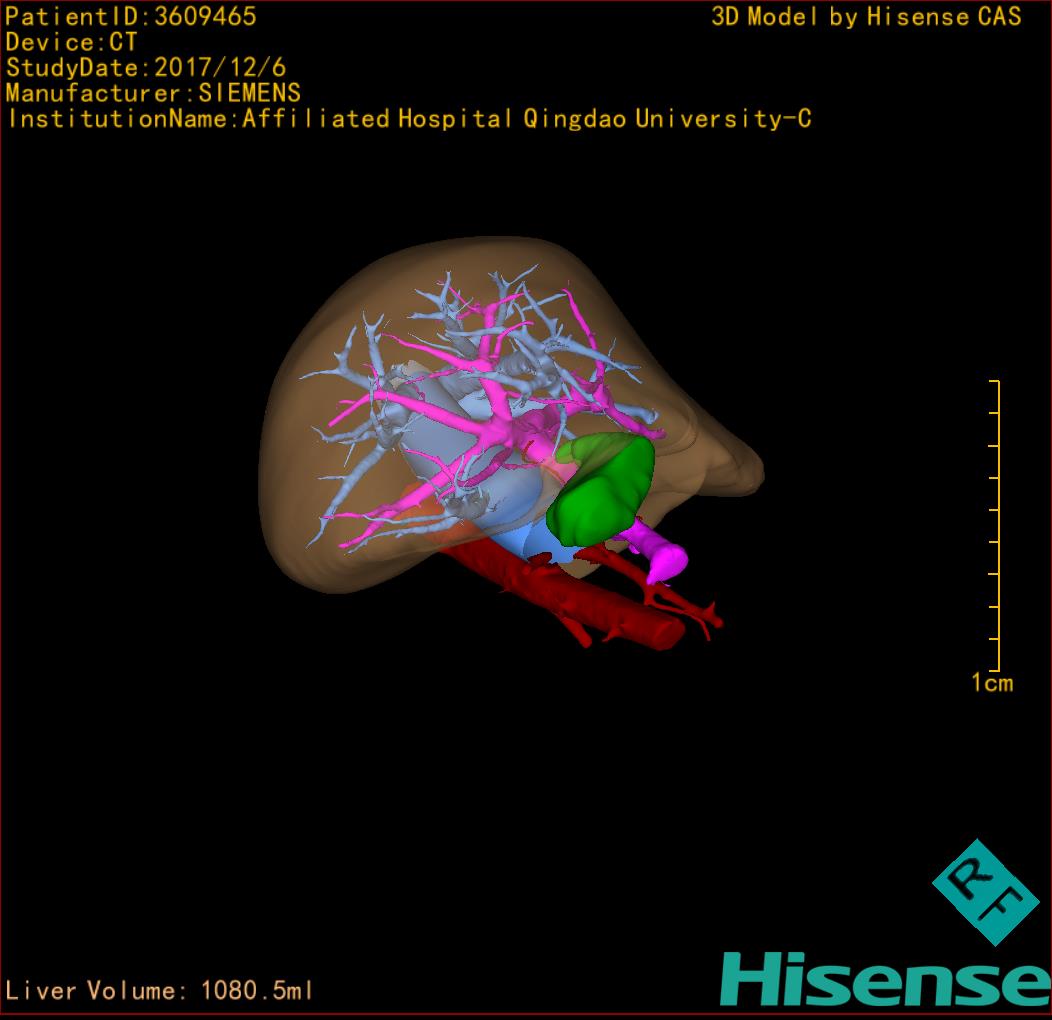Click the RF orientation diamond marker

point(986,892)
